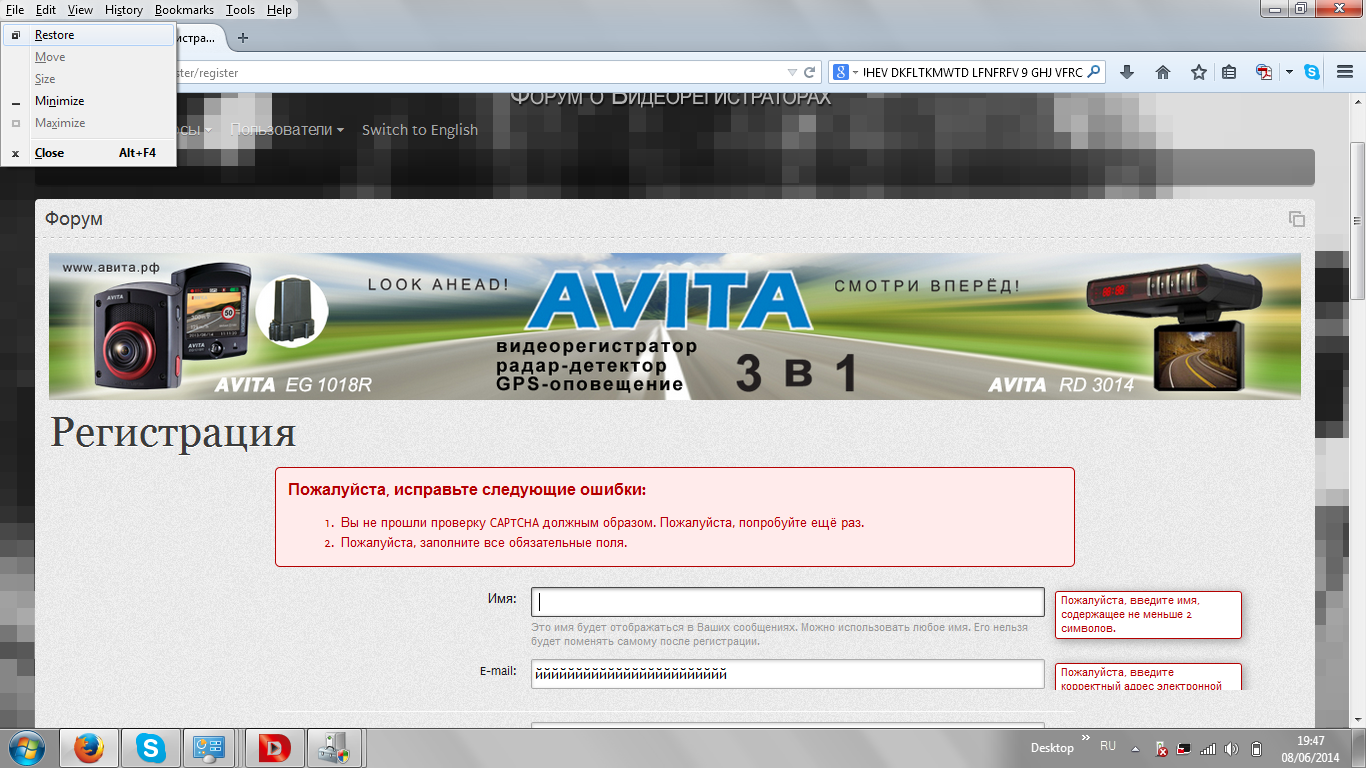Open the URL bar history dropdown arrow
Screen dimensions: 1366x768
click(792, 72)
